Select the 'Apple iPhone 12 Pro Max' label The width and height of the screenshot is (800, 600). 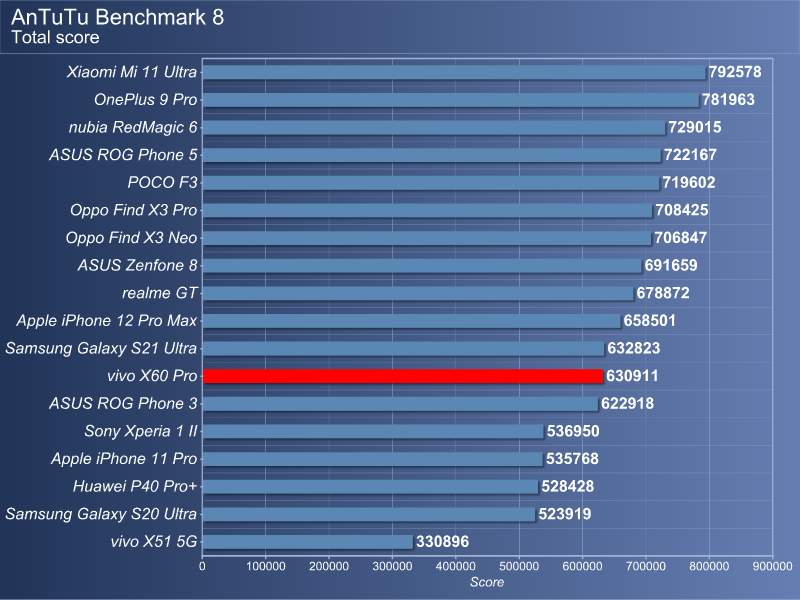point(107,320)
